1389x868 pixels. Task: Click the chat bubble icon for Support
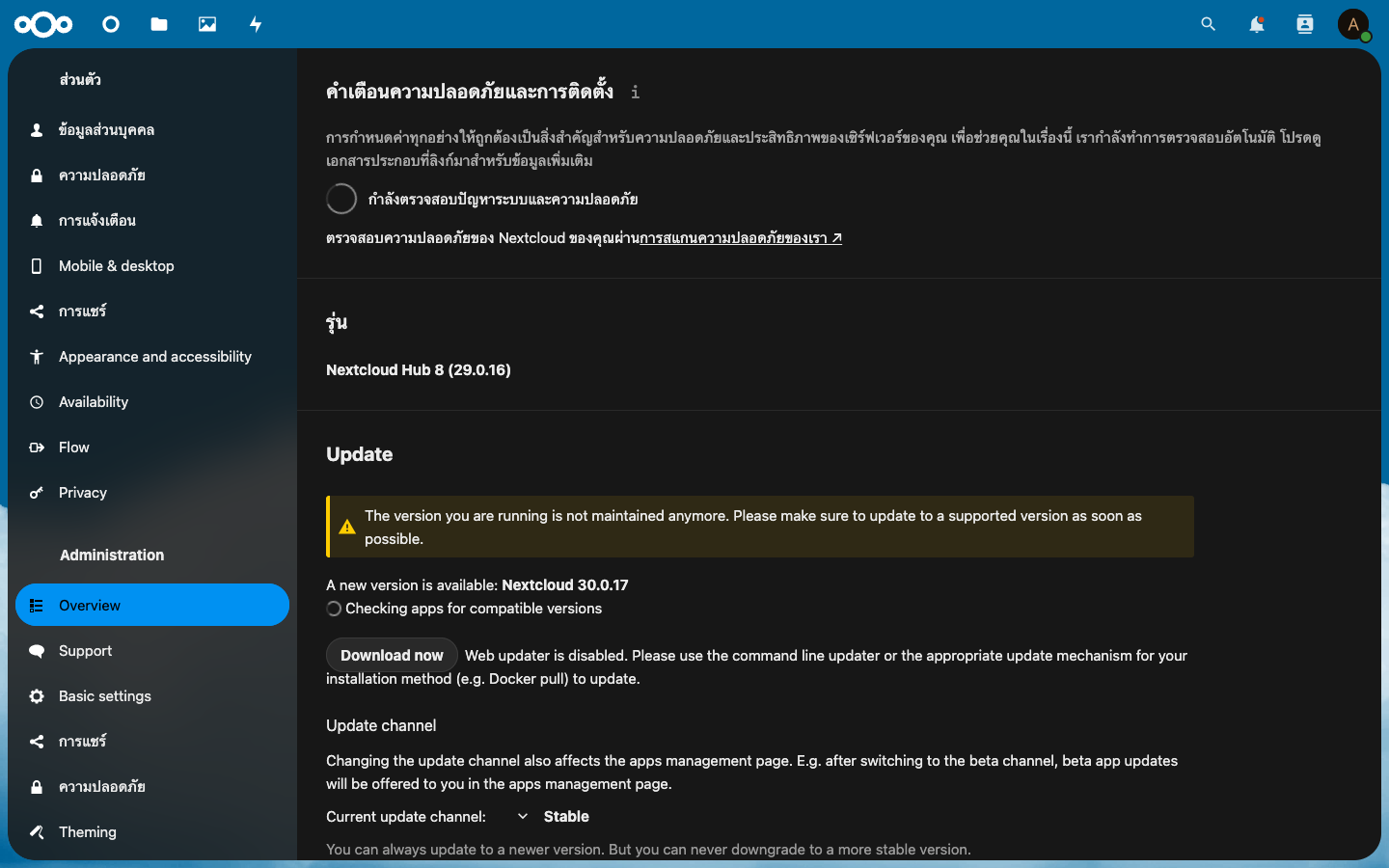coord(37,651)
